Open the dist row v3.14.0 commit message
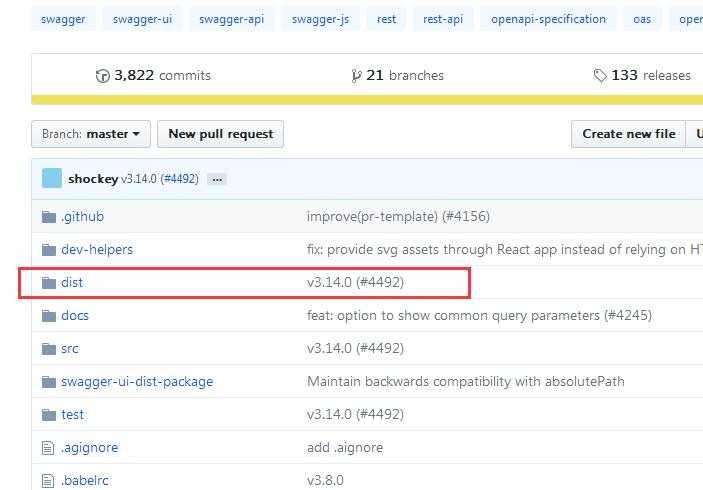 [x=355, y=282]
